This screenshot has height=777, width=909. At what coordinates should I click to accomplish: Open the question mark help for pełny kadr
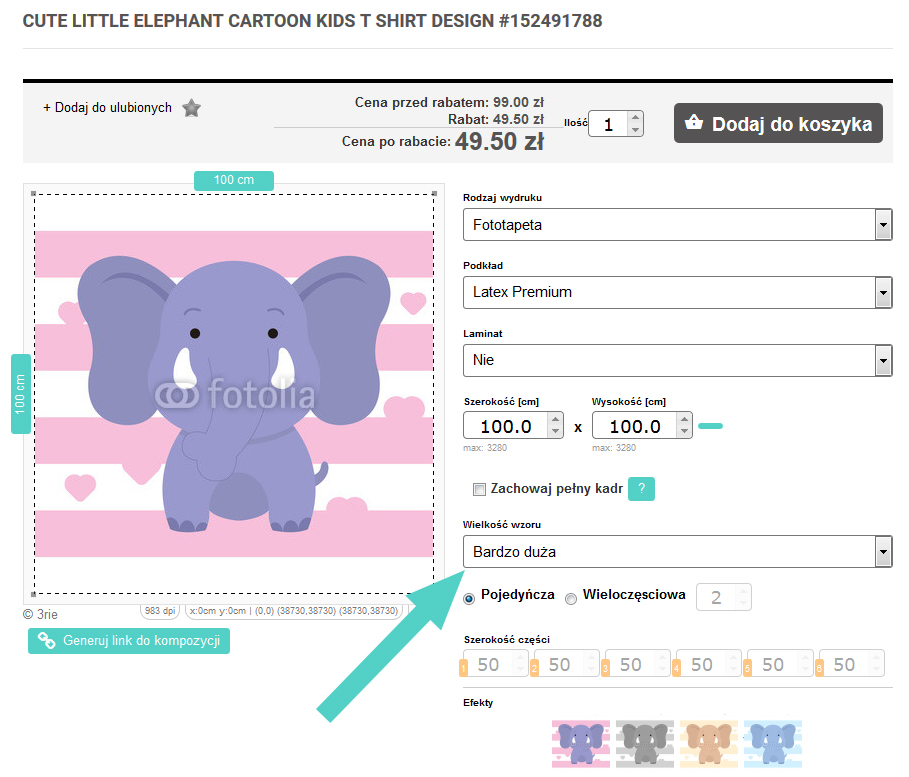pyautogui.click(x=641, y=489)
